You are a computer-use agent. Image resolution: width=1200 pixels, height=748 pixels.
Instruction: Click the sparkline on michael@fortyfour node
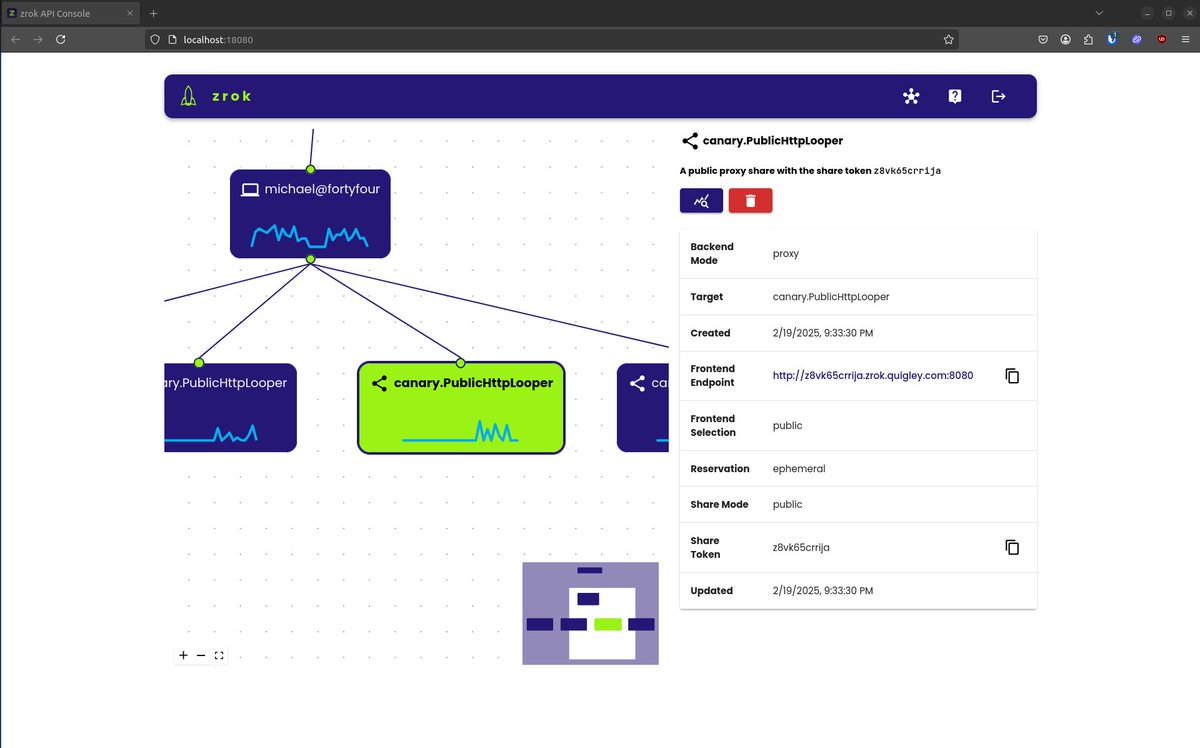(x=310, y=236)
